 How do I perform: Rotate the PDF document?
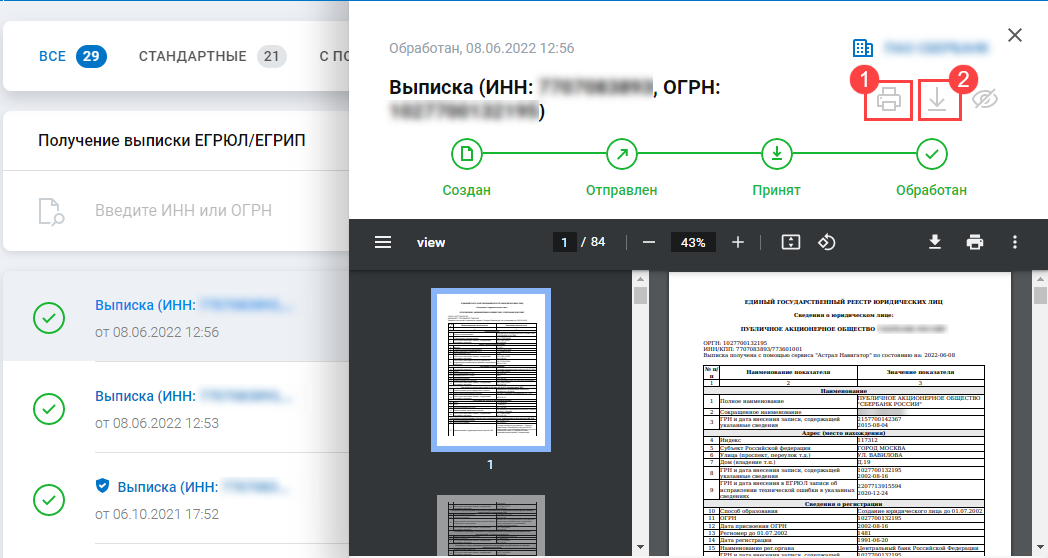[x=827, y=242]
